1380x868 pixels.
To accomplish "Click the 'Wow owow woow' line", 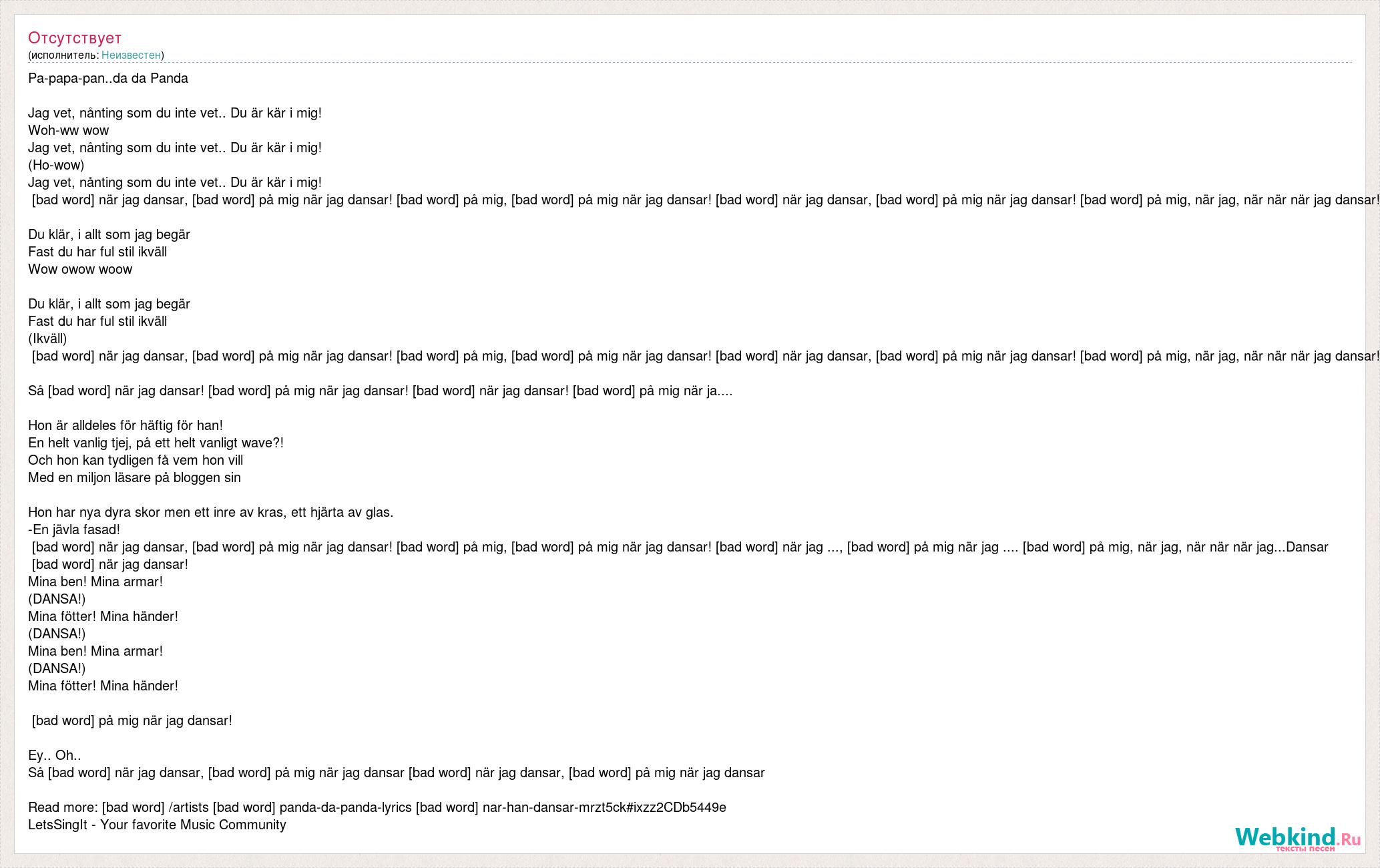I will click(x=80, y=269).
